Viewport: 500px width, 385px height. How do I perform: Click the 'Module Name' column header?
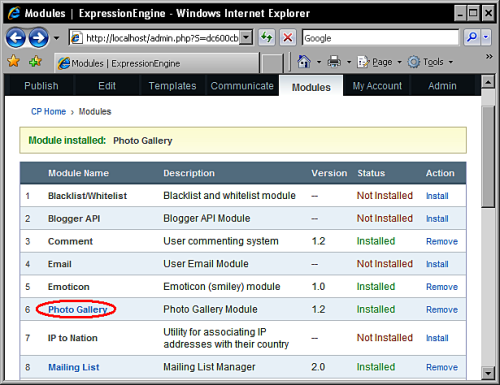(78, 173)
